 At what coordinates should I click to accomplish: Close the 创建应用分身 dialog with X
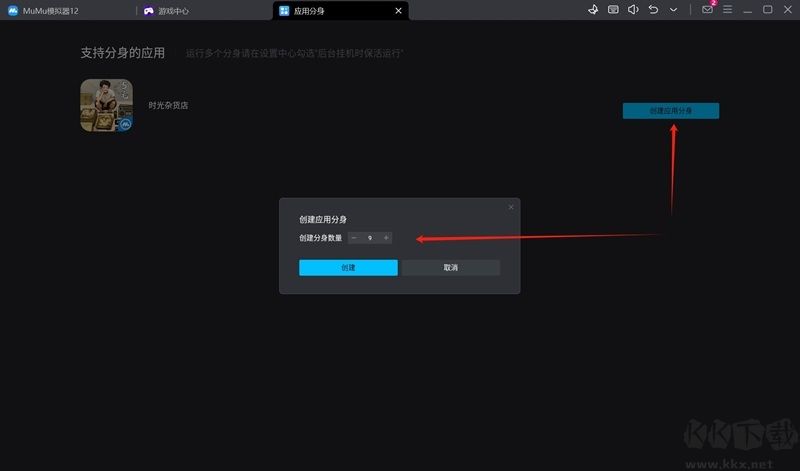[510, 207]
